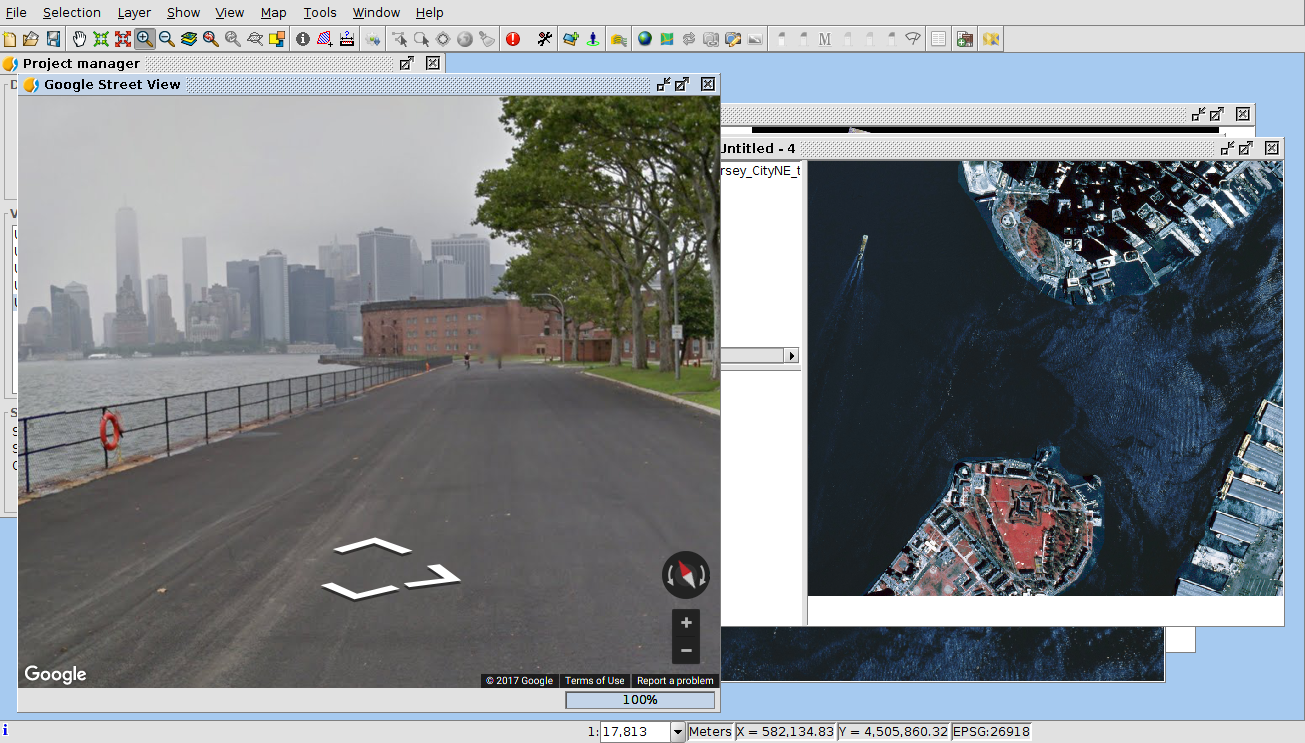The width and height of the screenshot is (1305, 743).
Task: Select the Pan hand tool
Action: click(x=79, y=39)
